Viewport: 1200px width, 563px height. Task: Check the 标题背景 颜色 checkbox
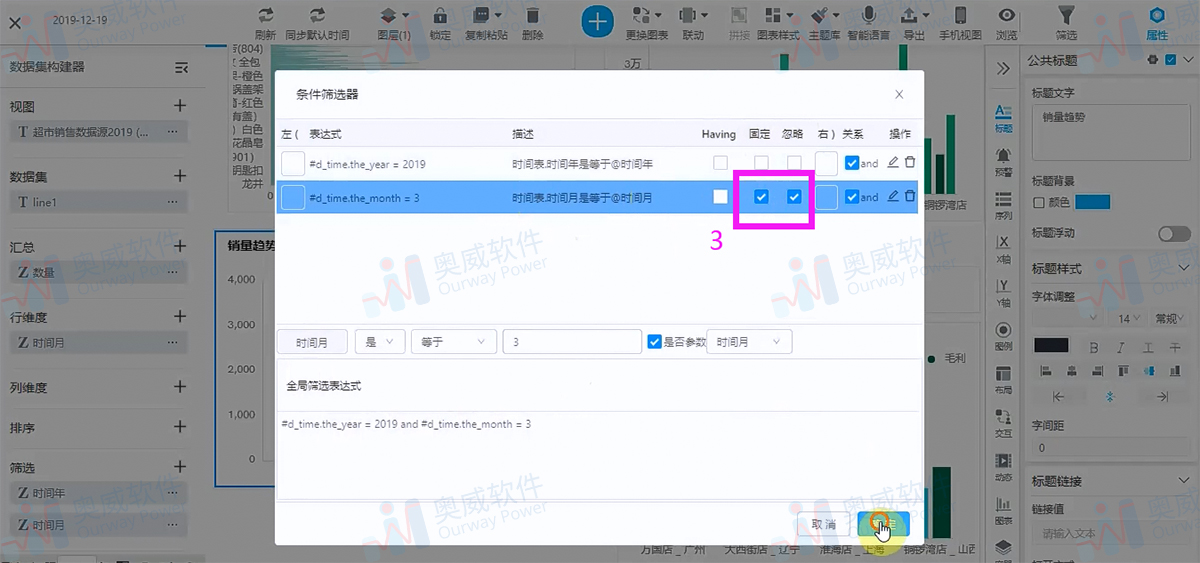pyautogui.click(x=1038, y=203)
